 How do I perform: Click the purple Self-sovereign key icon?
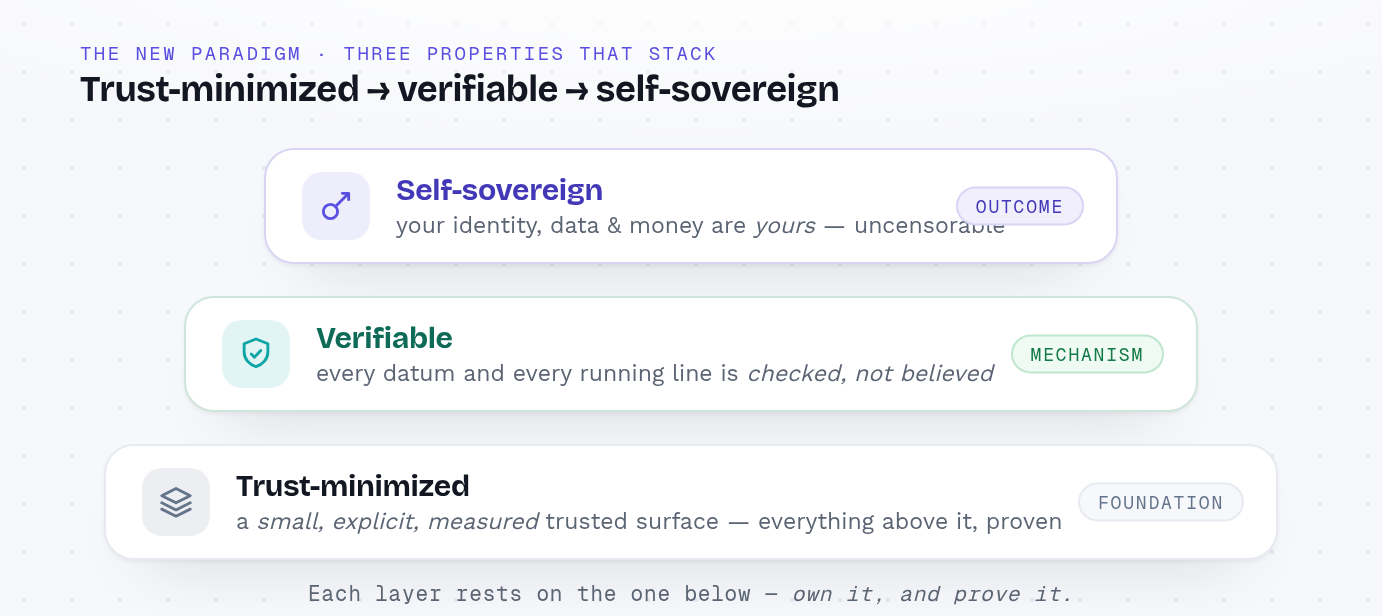336,206
